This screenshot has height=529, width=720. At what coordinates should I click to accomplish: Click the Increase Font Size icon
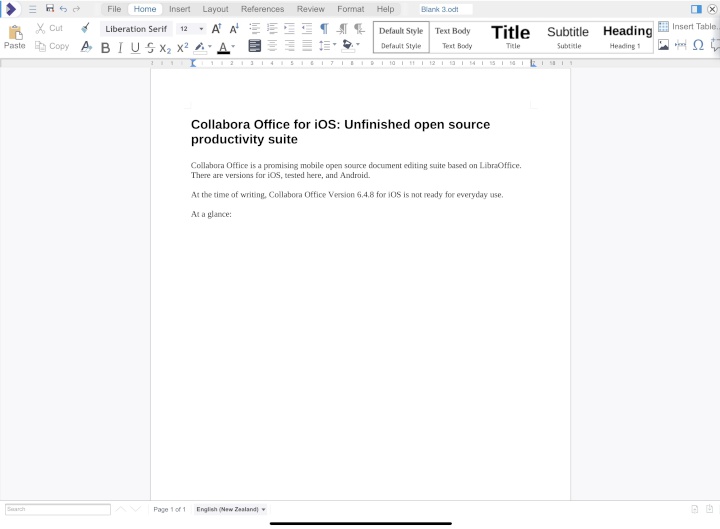tap(216, 29)
